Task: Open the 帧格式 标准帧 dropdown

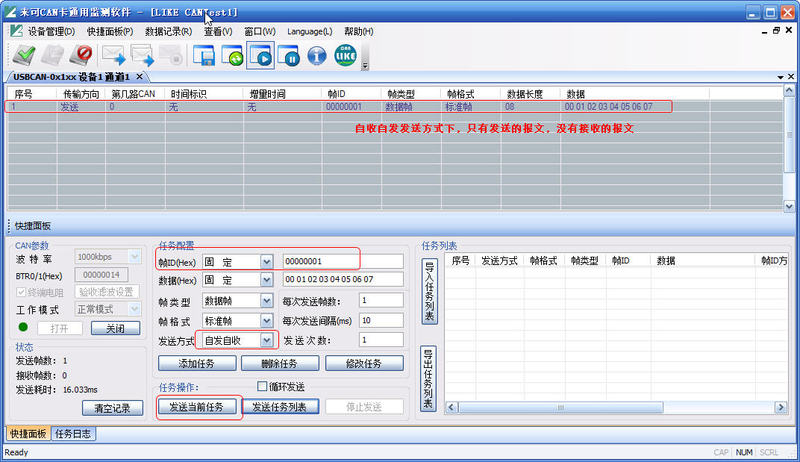Action: click(266, 321)
